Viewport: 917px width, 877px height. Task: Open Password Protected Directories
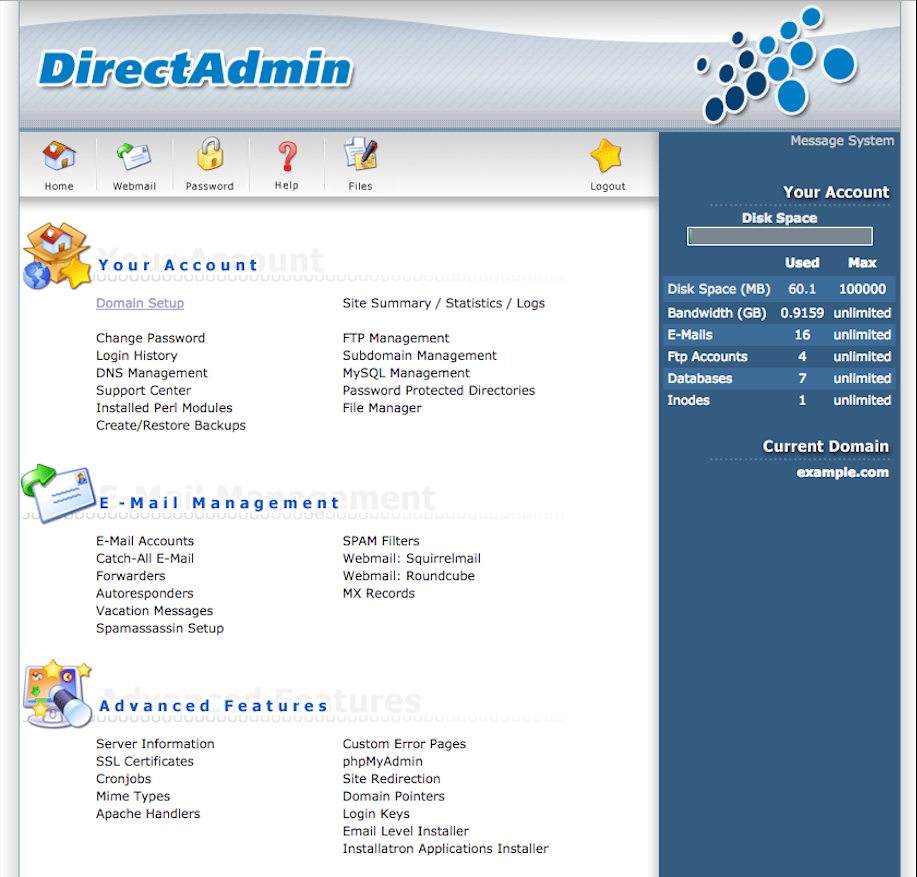[439, 391]
